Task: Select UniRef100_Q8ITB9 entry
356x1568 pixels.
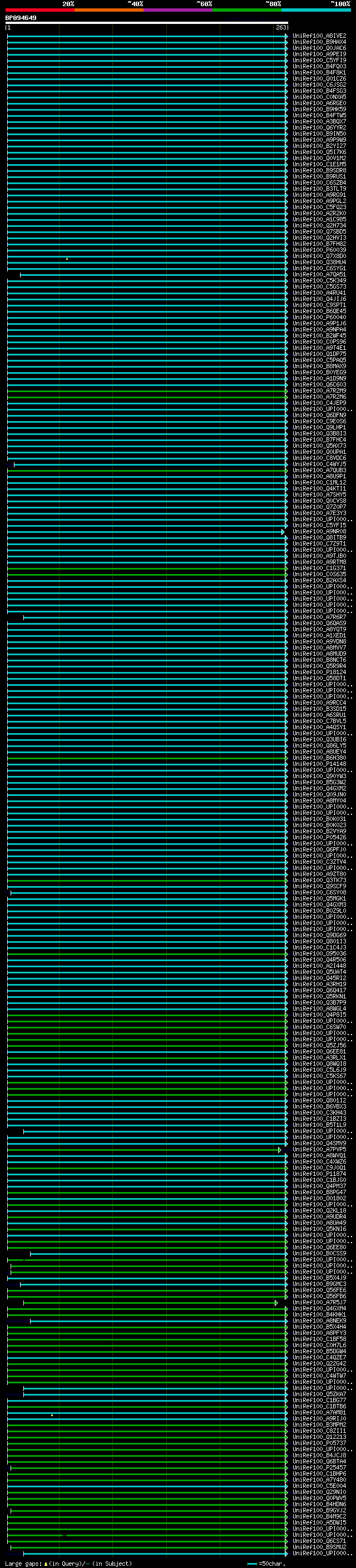Action: click(x=319, y=538)
